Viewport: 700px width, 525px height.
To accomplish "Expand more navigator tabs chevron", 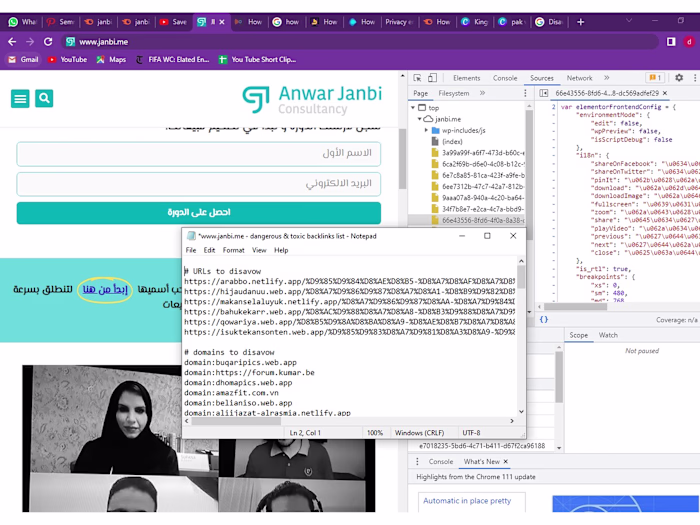I will click(482, 93).
